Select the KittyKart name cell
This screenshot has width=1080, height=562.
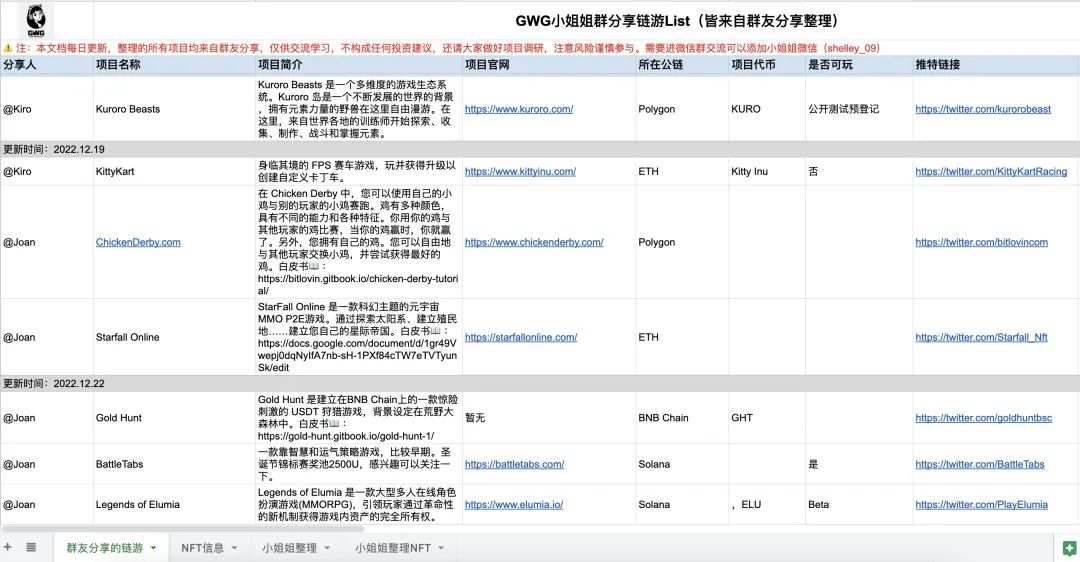pyautogui.click(x=174, y=171)
